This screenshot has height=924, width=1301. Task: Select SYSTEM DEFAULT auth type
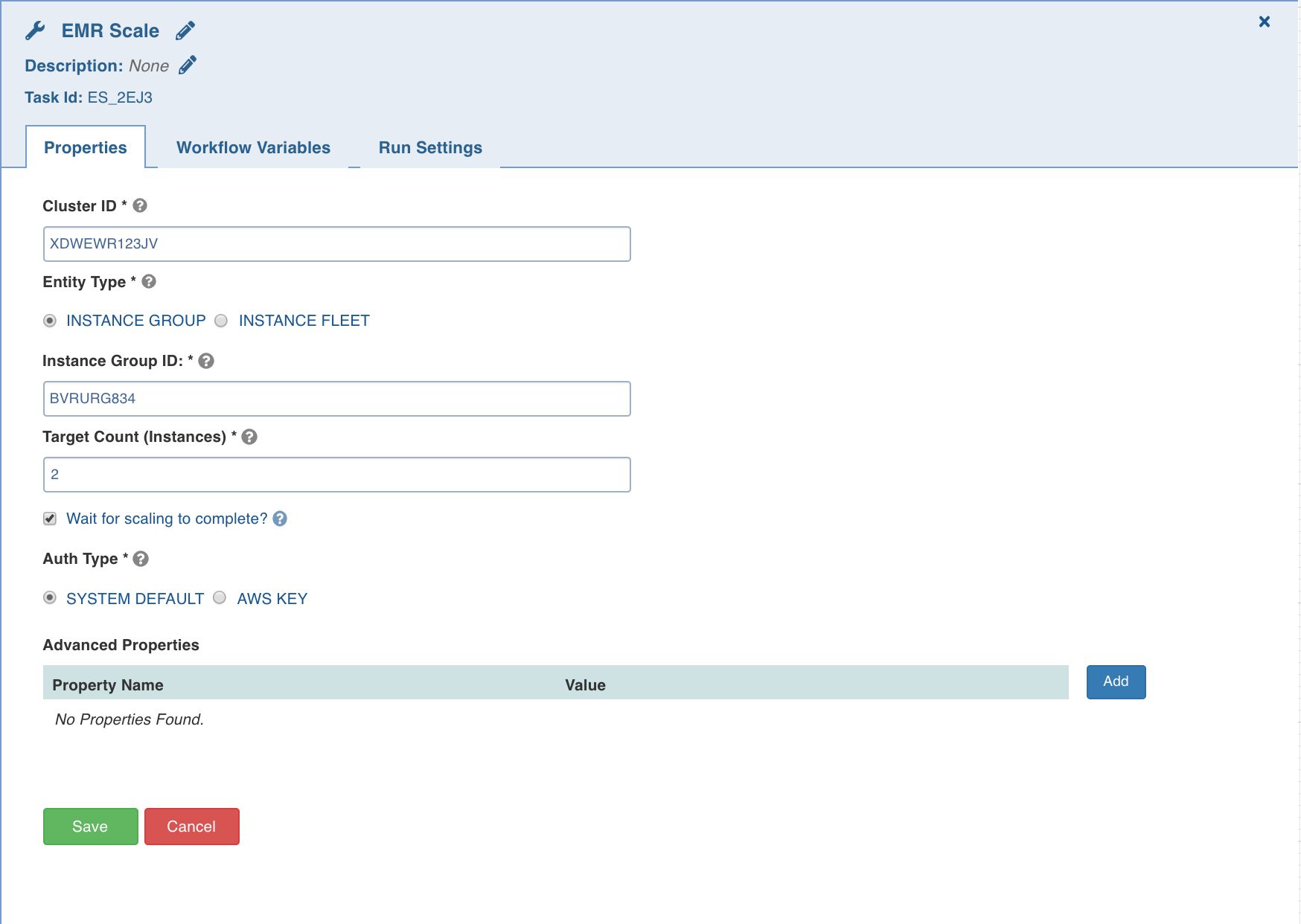coord(50,598)
